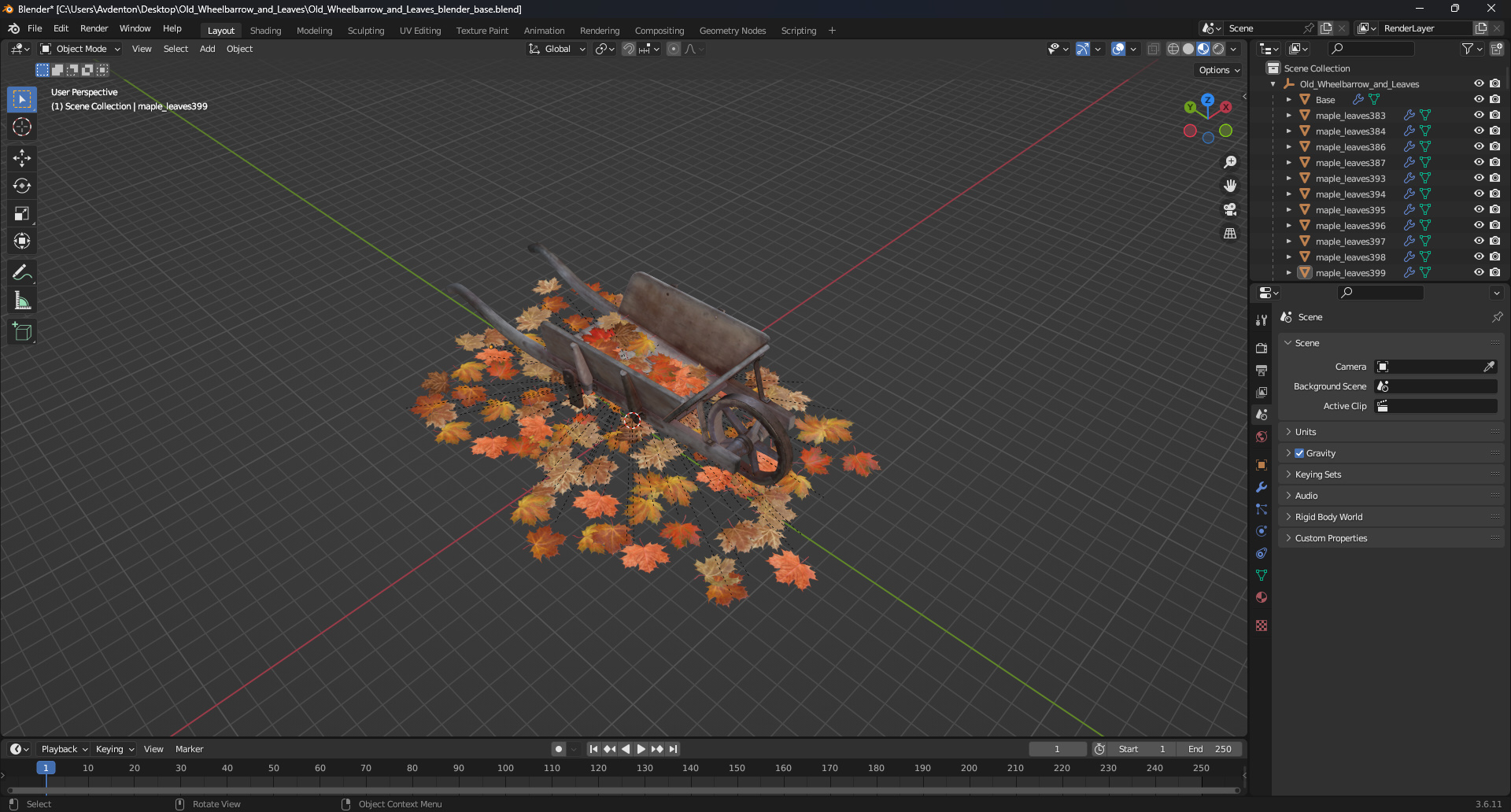Screen dimensions: 1511x812
Task: Expand maple_leaves395 in outliner
Action: click(1288, 210)
